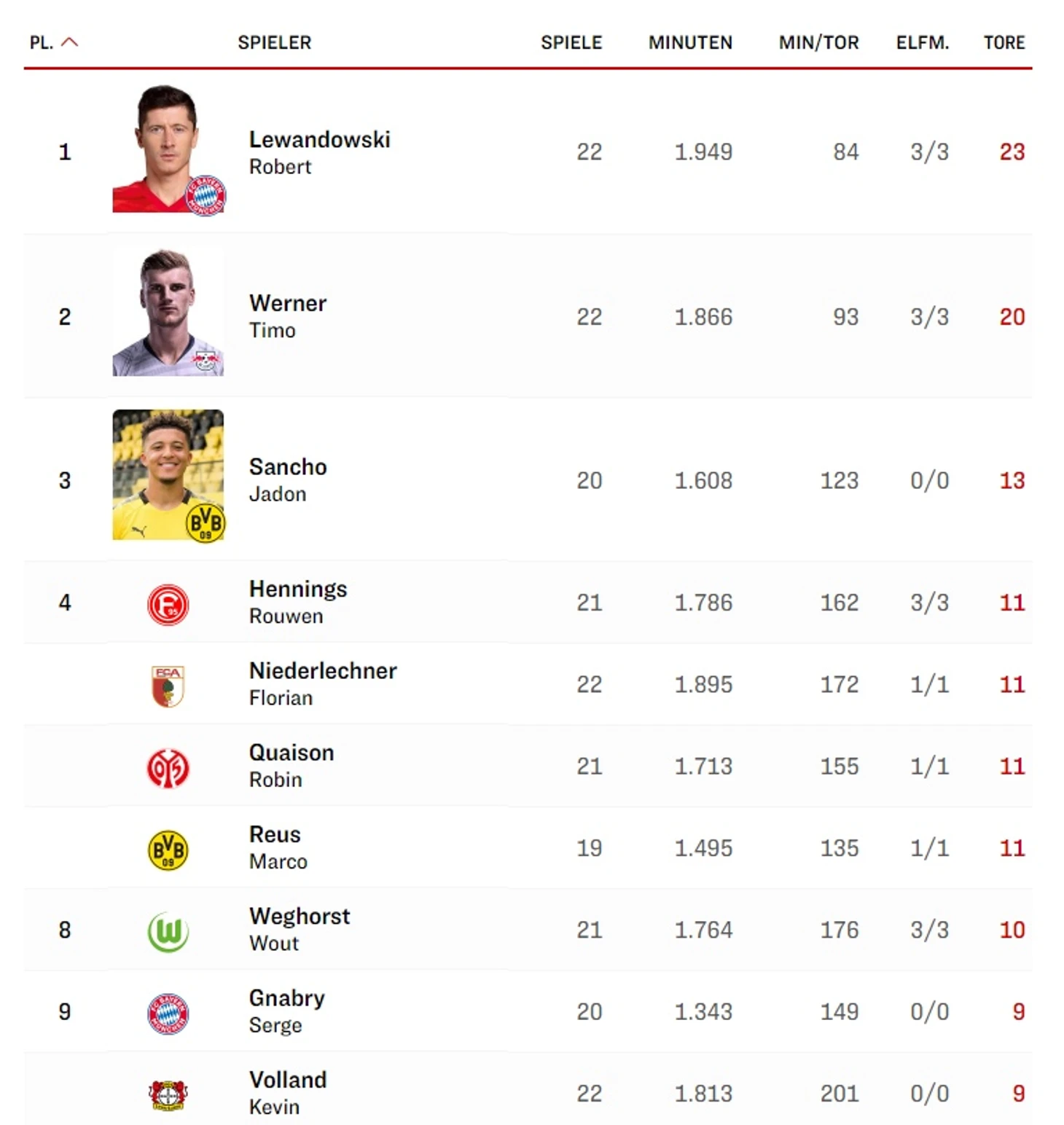The width and height of the screenshot is (1064, 1125).
Task: Click the Mainz 05 club logo
Action: [168, 768]
